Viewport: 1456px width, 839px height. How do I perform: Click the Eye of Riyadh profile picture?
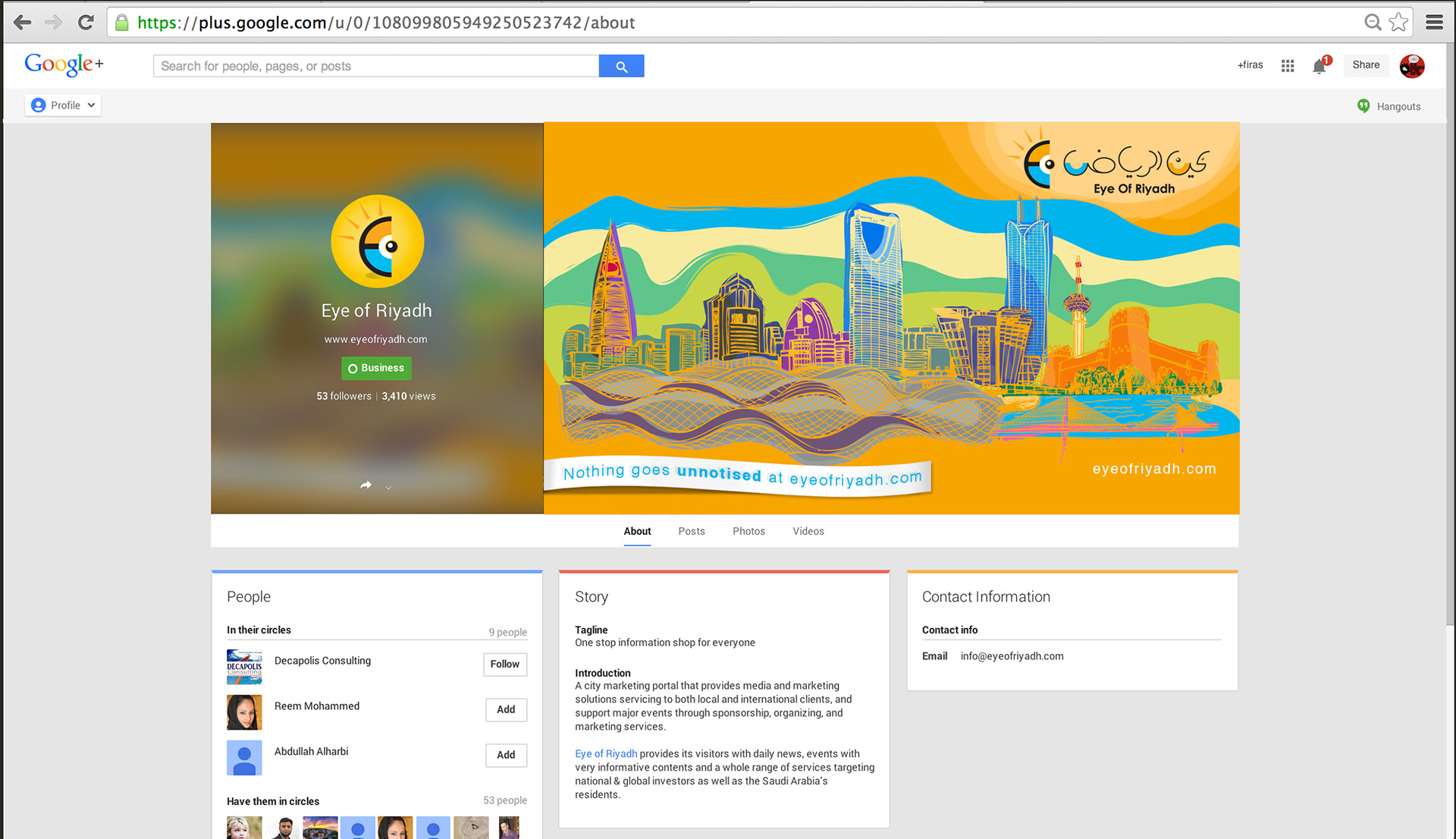coord(377,241)
